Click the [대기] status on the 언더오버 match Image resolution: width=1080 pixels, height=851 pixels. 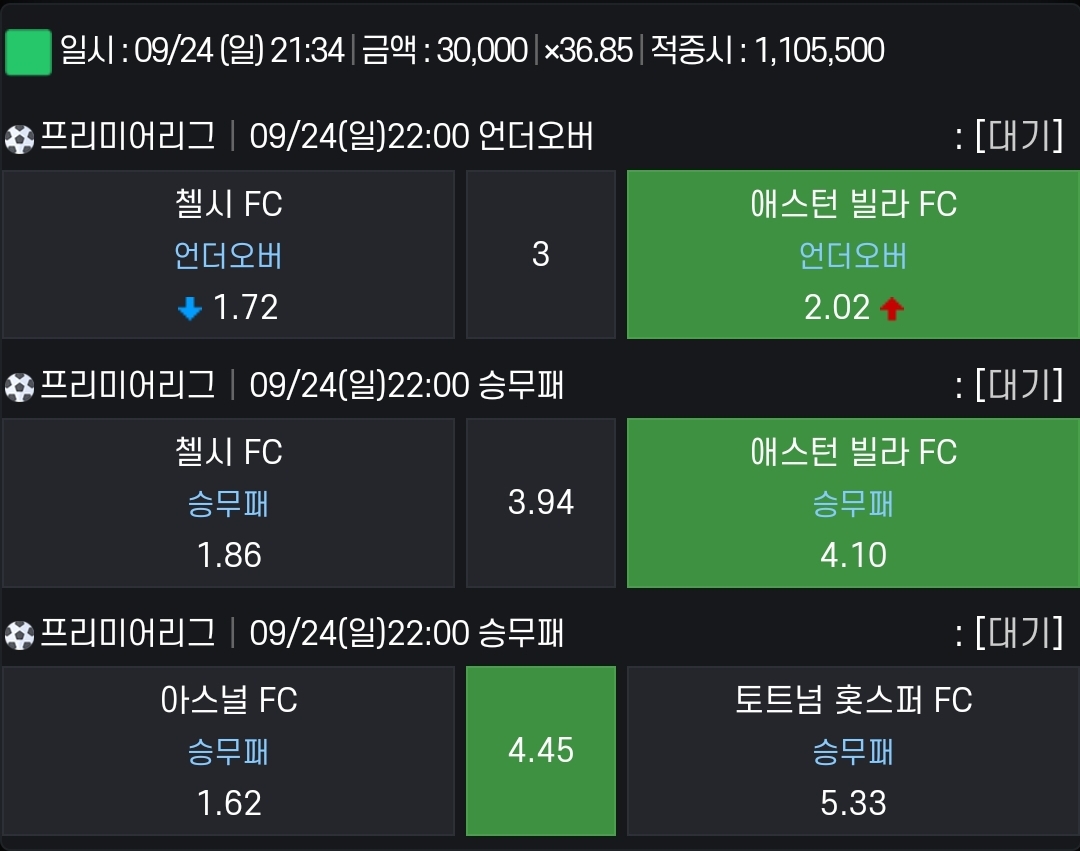click(1019, 136)
